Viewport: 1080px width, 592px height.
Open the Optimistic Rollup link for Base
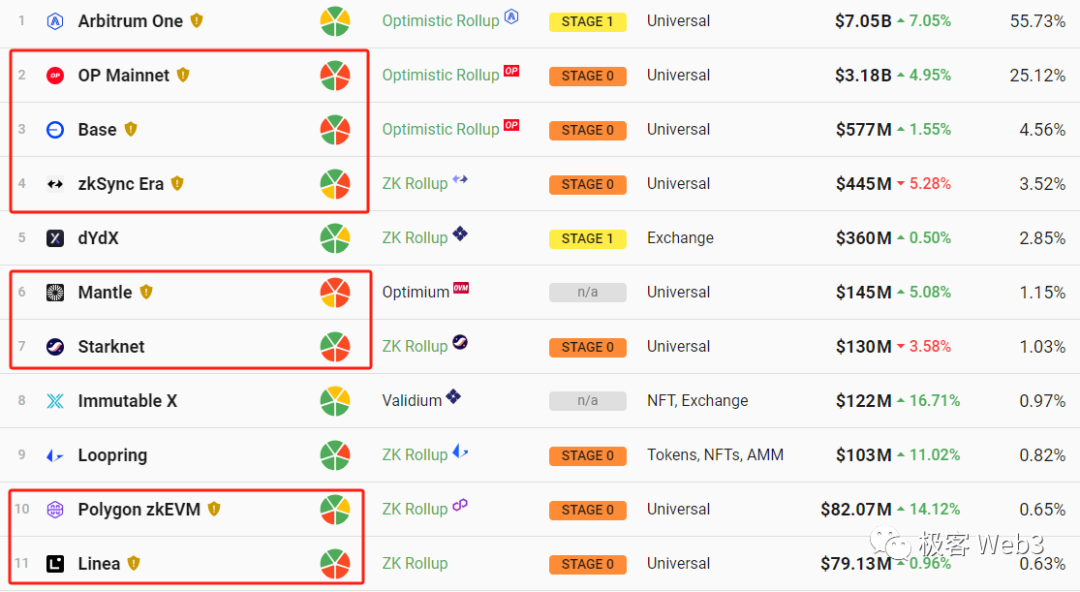440,130
